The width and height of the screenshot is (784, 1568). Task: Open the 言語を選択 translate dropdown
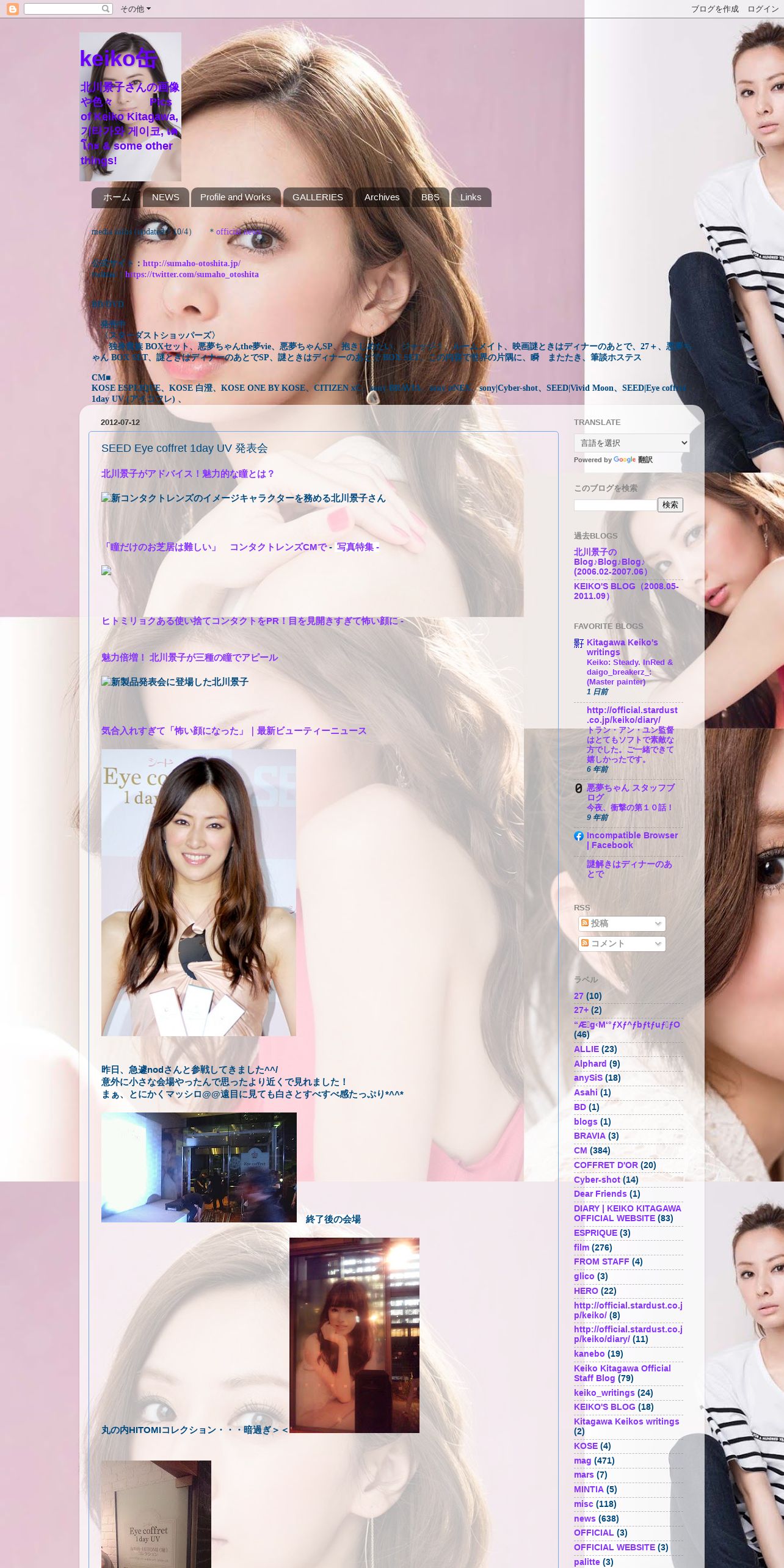click(x=631, y=443)
